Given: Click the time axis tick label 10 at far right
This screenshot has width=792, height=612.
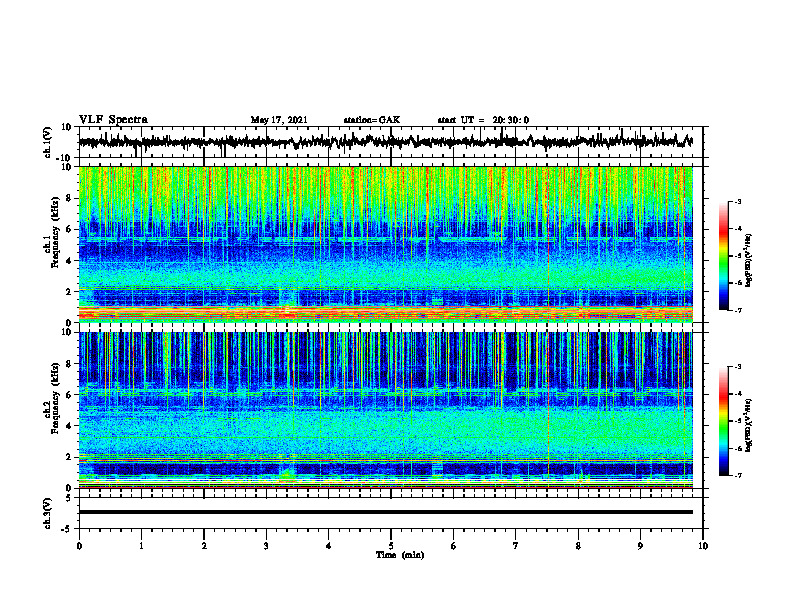Looking at the screenshot, I should [x=703, y=546].
